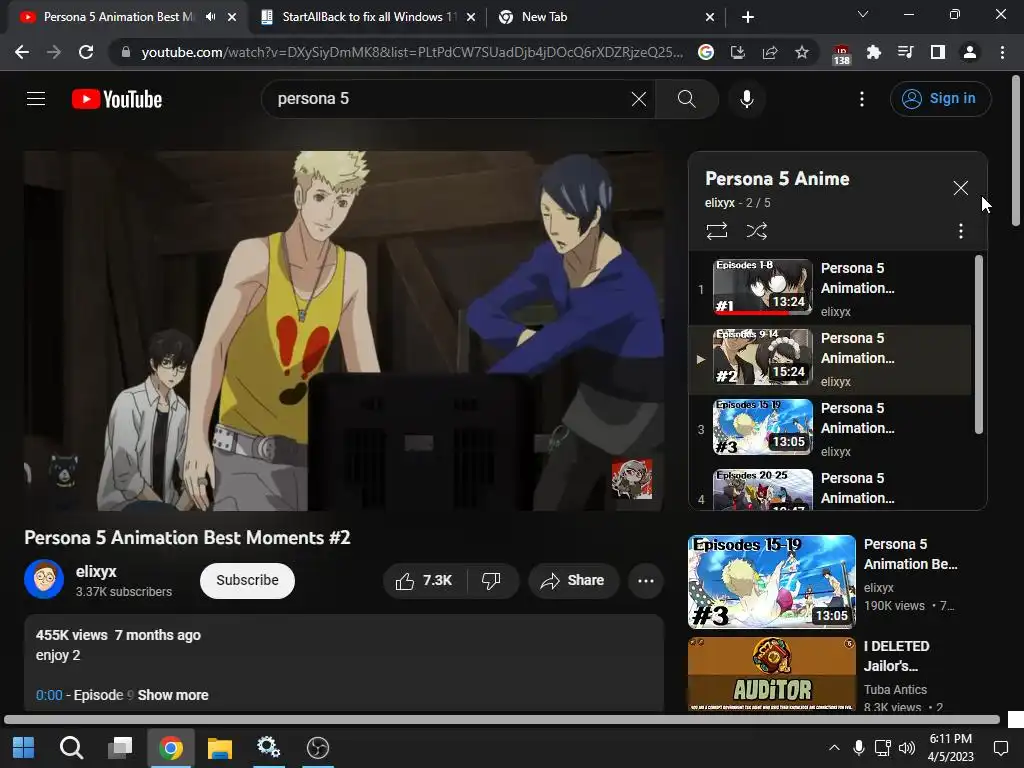This screenshot has height=768, width=1024.
Task: Toggle shuffle playlist
Action: point(756,231)
